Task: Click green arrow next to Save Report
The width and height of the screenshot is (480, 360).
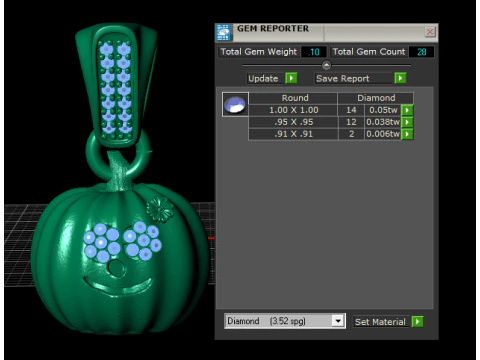Action: click(400, 78)
